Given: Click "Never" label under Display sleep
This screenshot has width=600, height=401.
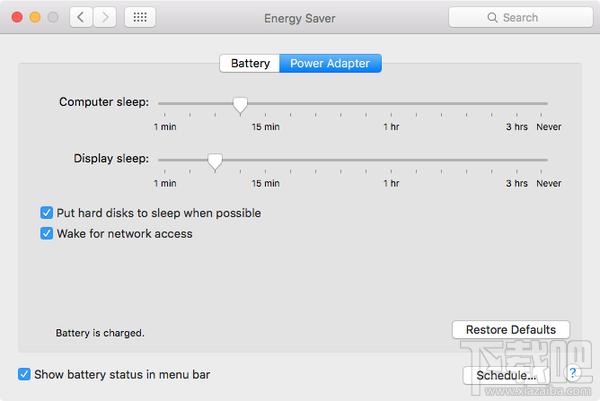Looking at the screenshot, I should point(549,183).
